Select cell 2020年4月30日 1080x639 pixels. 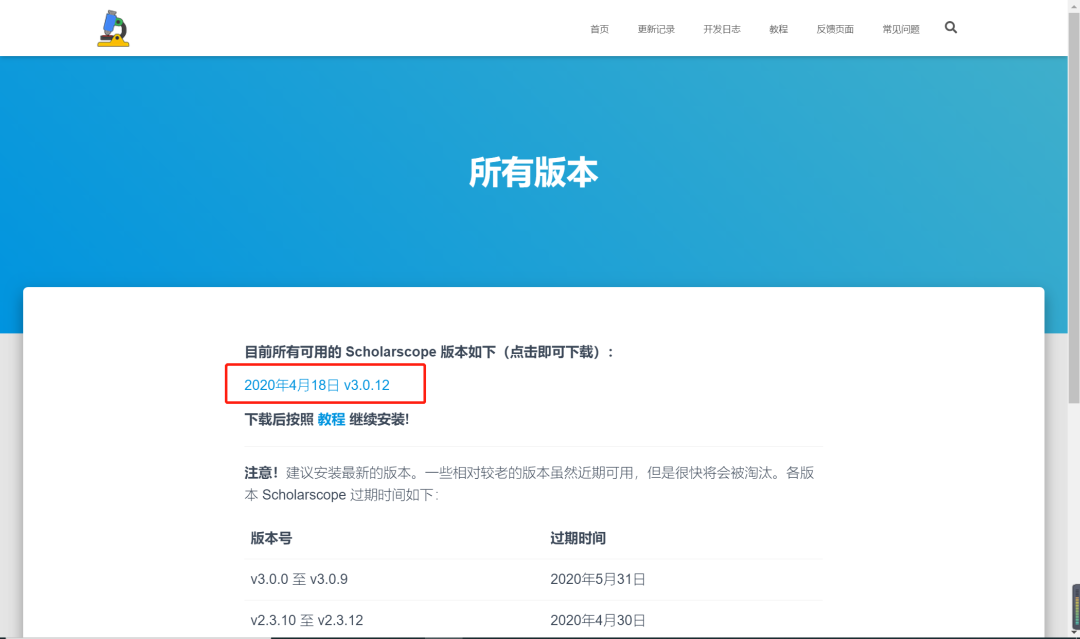click(598, 620)
